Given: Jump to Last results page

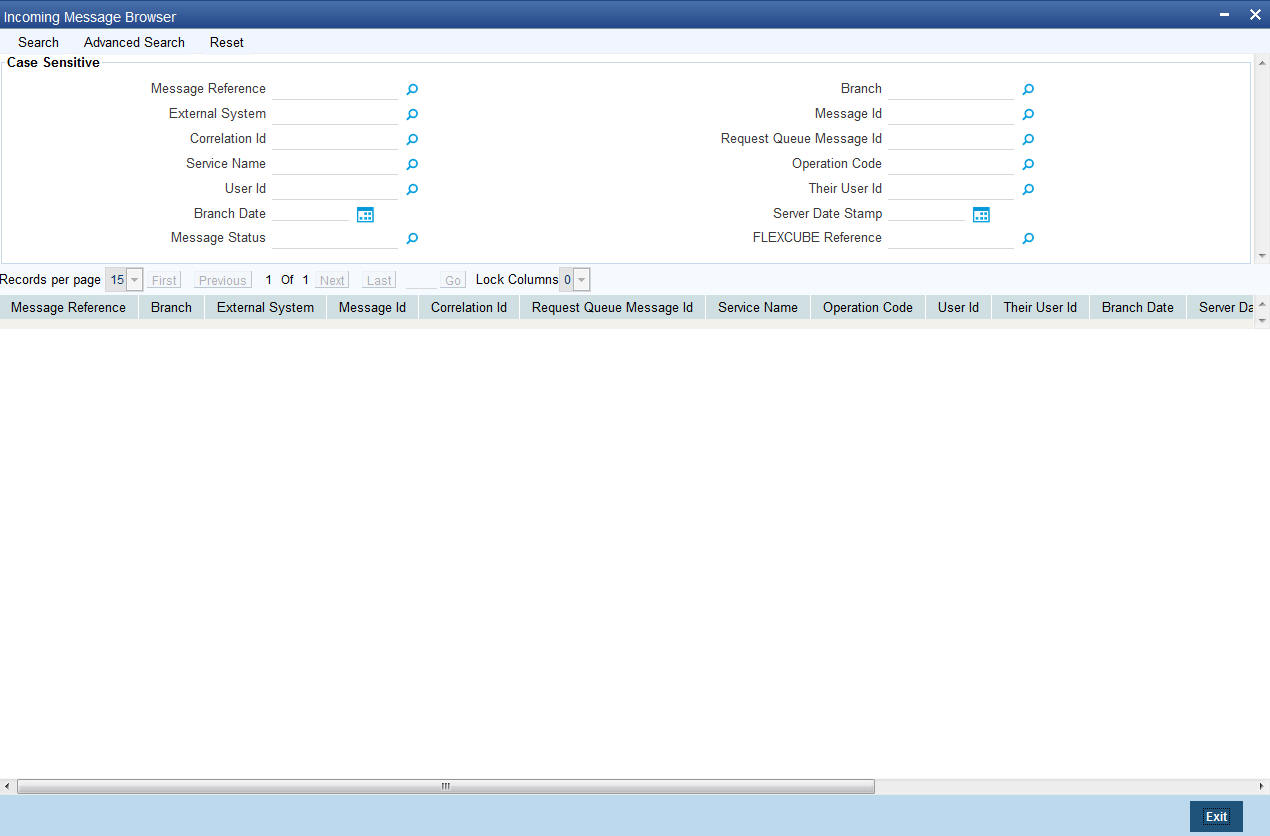Looking at the screenshot, I should [379, 280].
